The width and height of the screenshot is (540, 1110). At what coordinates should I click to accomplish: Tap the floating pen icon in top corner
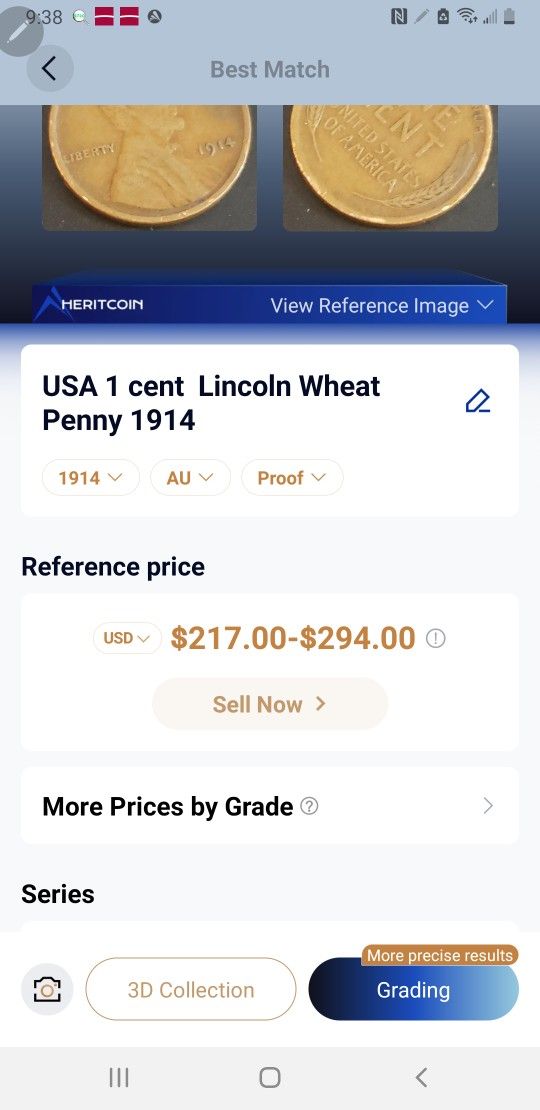pos(20,28)
